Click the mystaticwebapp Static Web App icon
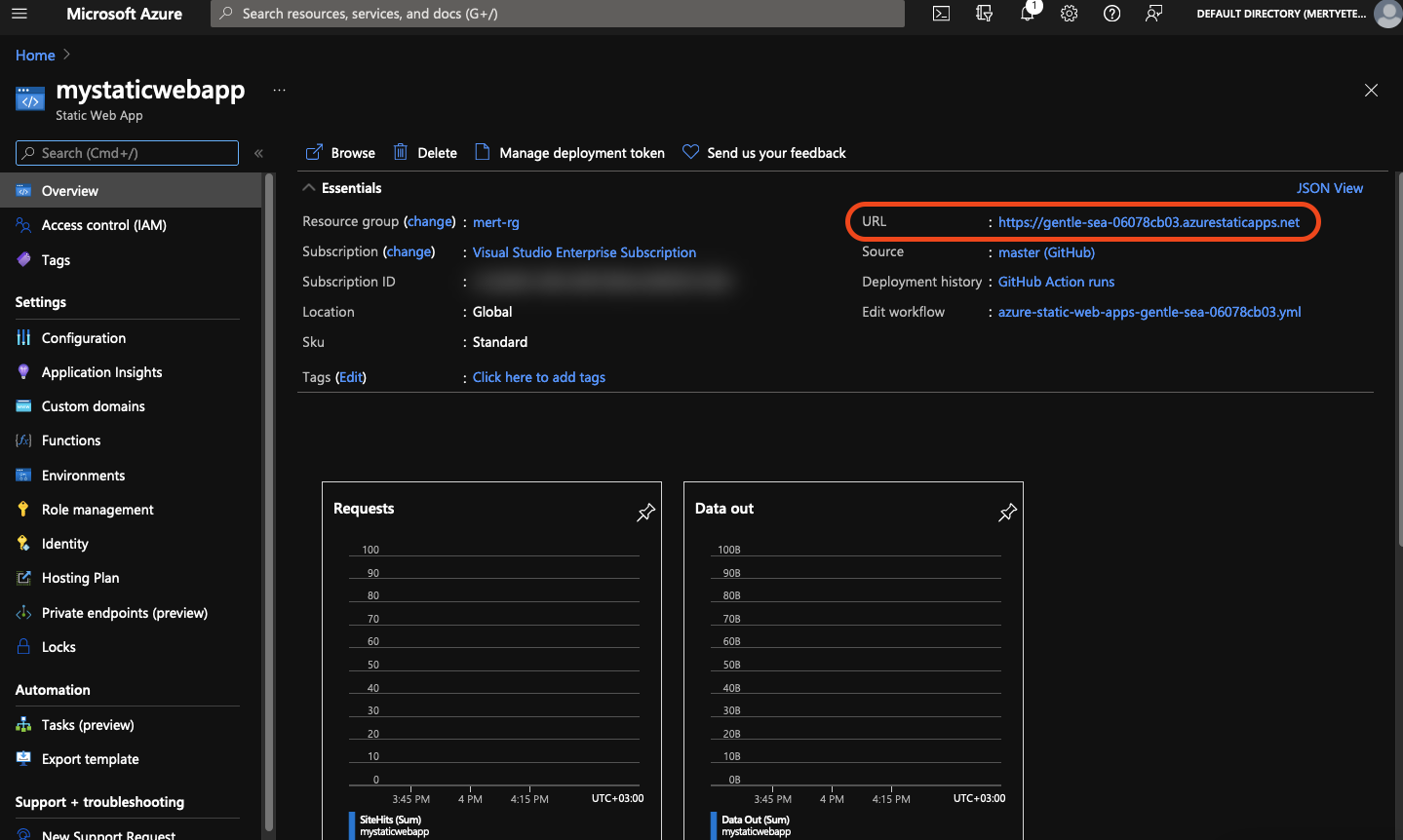 pyautogui.click(x=30, y=99)
